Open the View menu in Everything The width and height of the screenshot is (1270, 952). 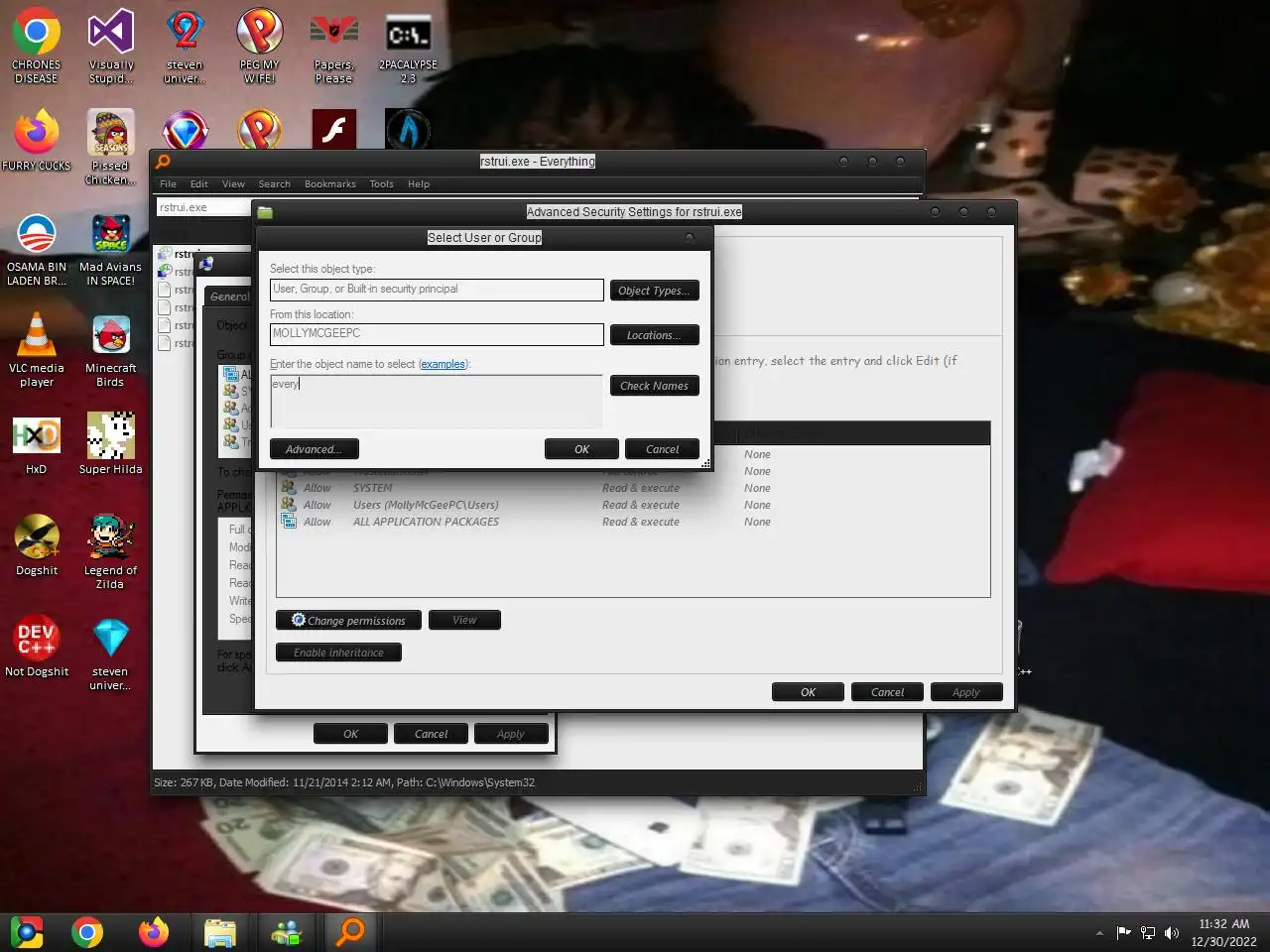(233, 184)
